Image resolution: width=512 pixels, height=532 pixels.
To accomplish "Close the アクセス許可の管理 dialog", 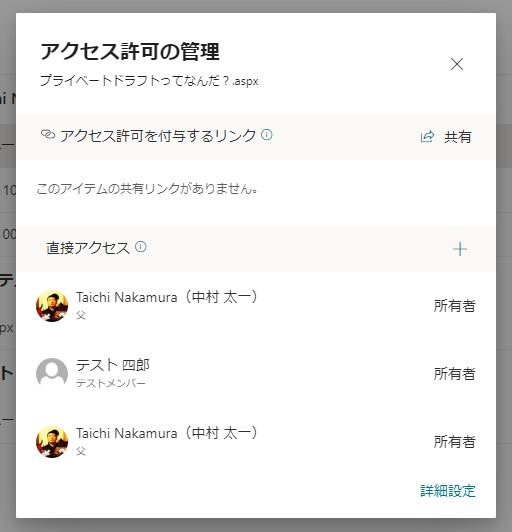I will click(x=457, y=64).
